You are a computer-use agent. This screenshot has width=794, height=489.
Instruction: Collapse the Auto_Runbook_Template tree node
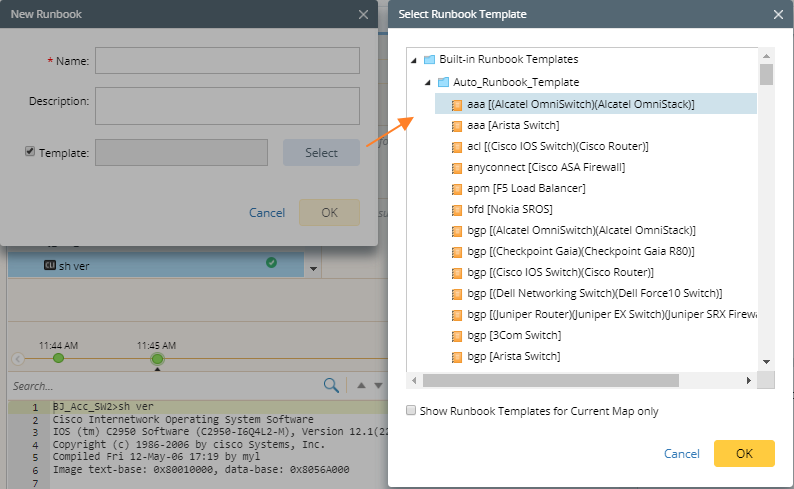pos(428,82)
